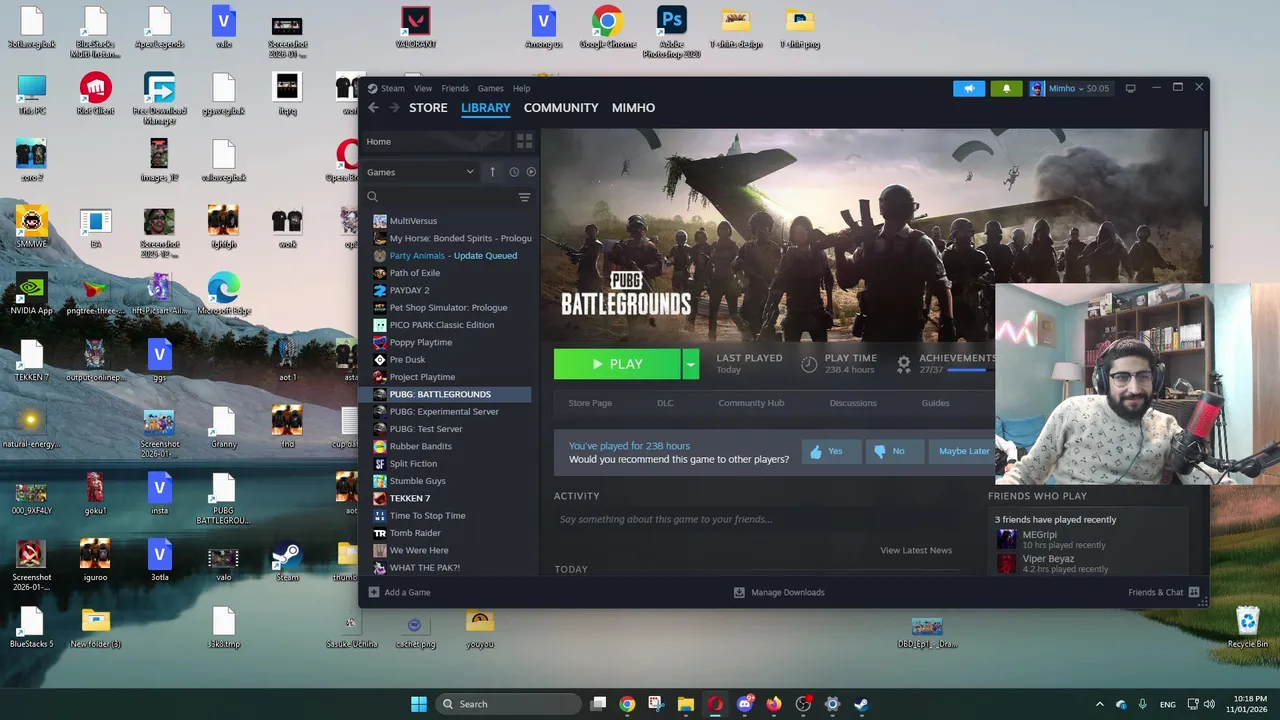This screenshot has height=720, width=1280.
Task: Click the Play Time clock icon
Action: [x=809, y=364]
